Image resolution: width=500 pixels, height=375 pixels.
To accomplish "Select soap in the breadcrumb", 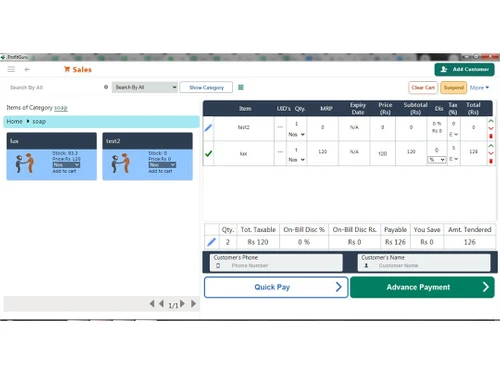I will (39, 121).
